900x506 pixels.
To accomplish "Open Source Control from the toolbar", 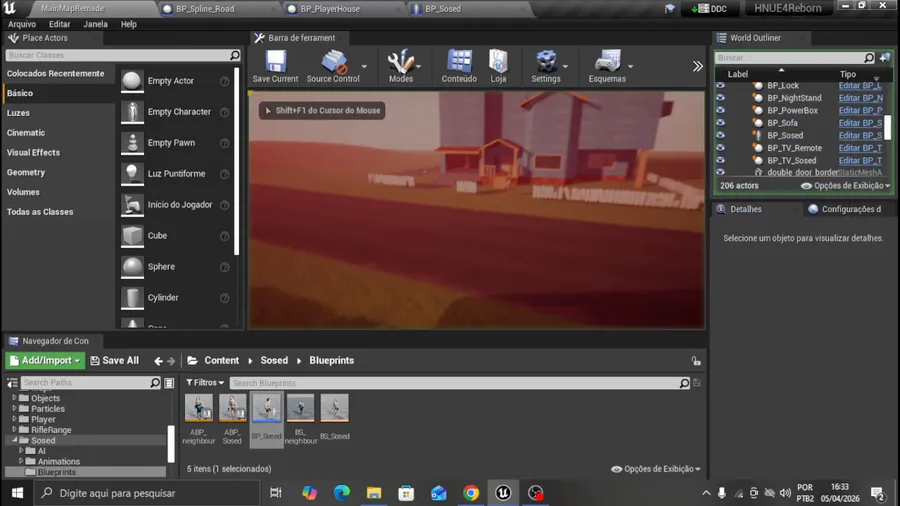I will pos(333,62).
